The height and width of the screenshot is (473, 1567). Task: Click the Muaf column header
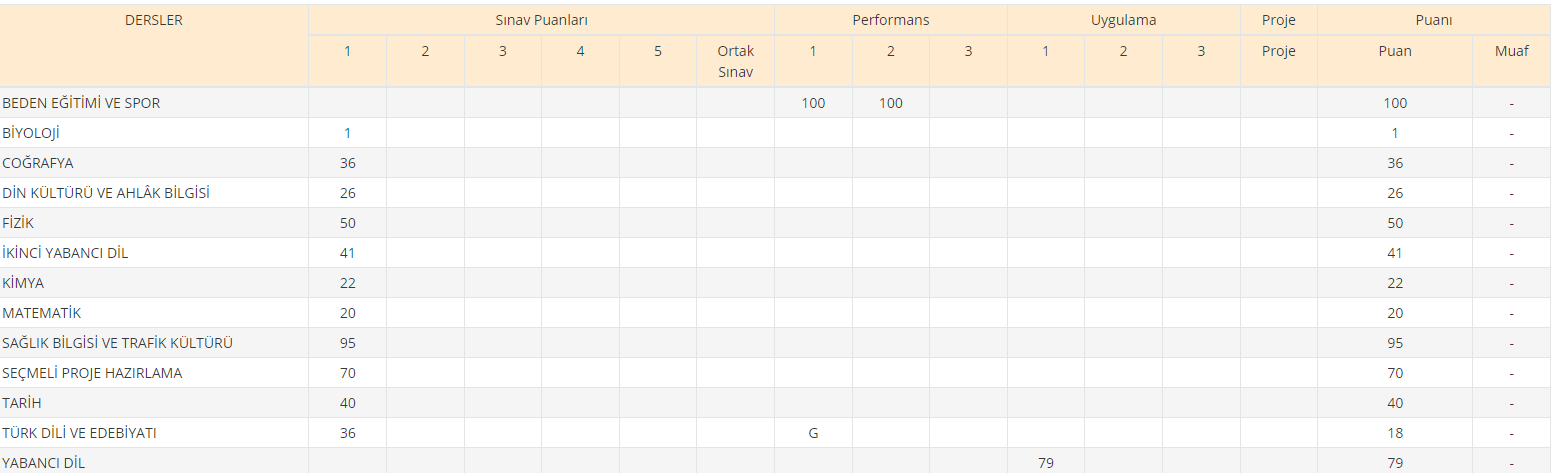(x=1511, y=51)
